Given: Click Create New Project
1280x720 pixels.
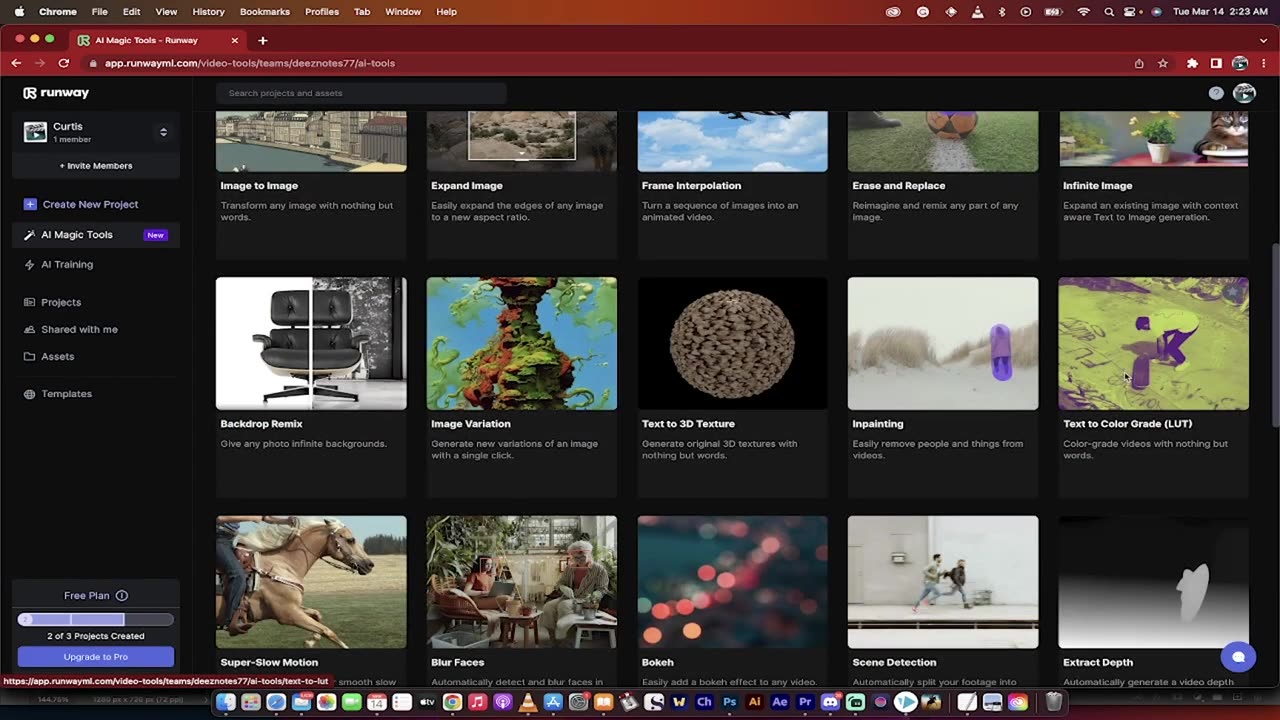Looking at the screenshot, I should [90, 204].
